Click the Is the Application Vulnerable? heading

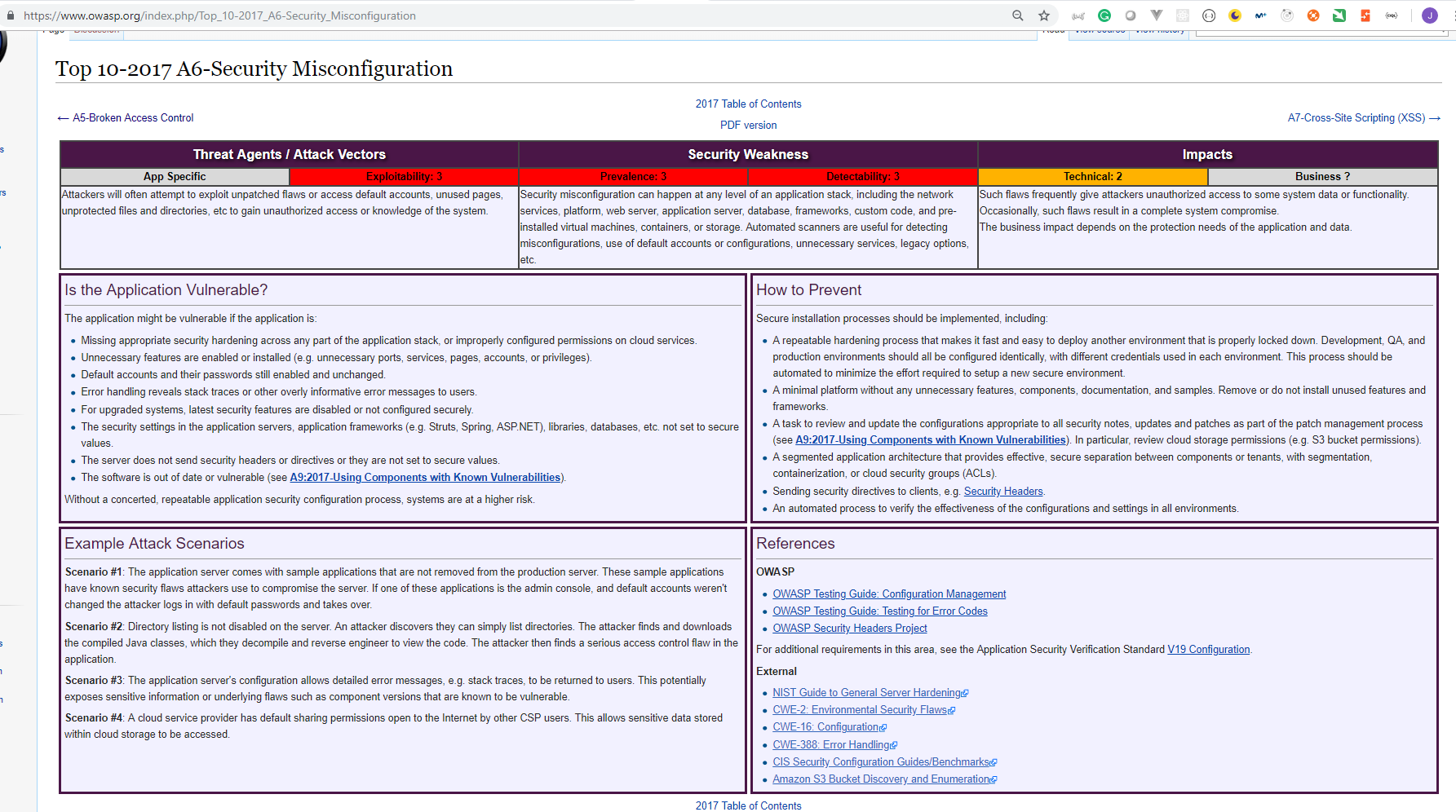(166, 290)
